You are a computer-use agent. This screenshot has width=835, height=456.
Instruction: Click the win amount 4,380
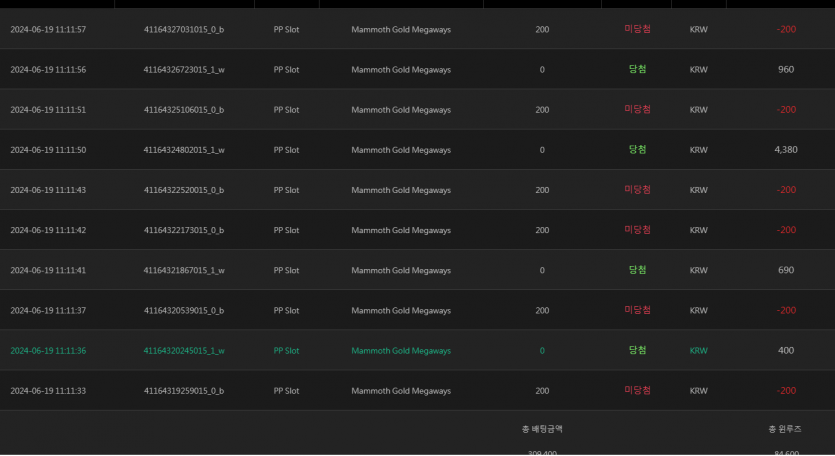[x=786, y=150]
